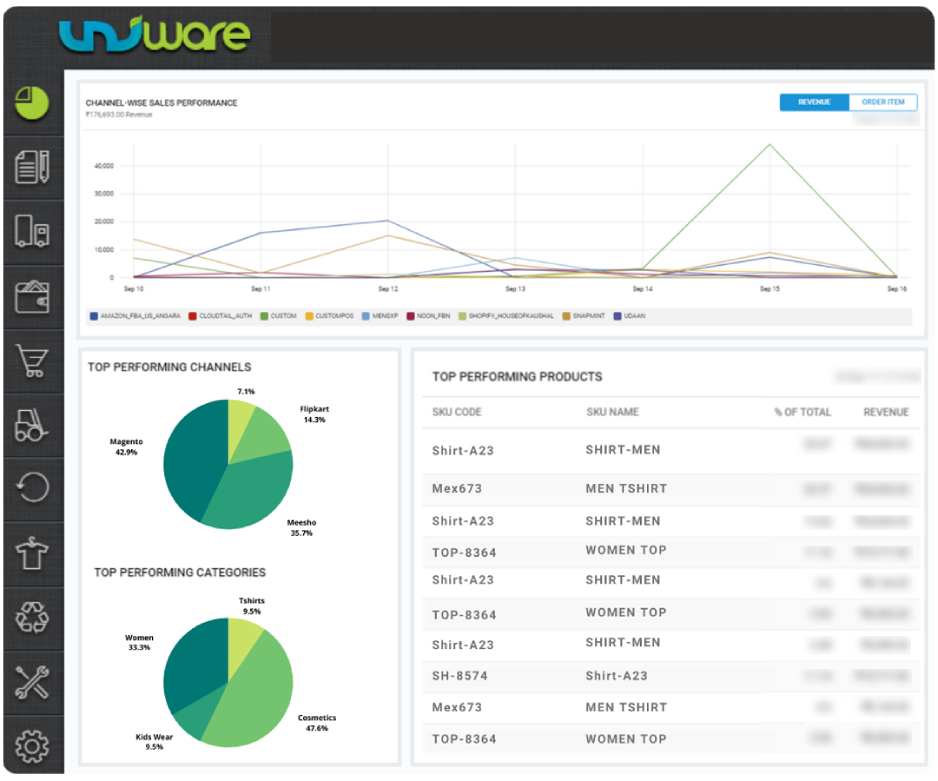The width and height of the screenshot is (938, 781).
Task: Click the 40,000 y-axis label
Action: coord(104,166)
